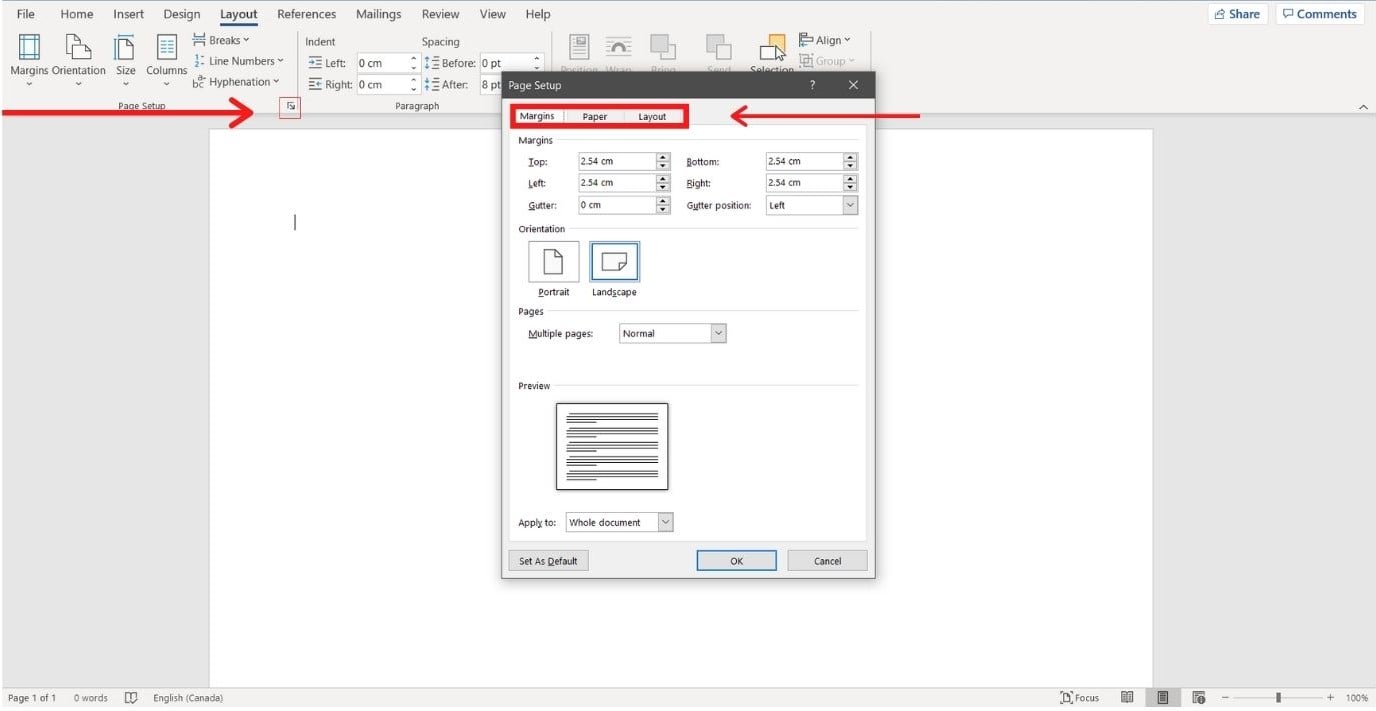Image resolution: width=1376 pixels, height=711 pixels.
Task: Switch to the Home ribbon tab
Action: [x=77, y=14]
